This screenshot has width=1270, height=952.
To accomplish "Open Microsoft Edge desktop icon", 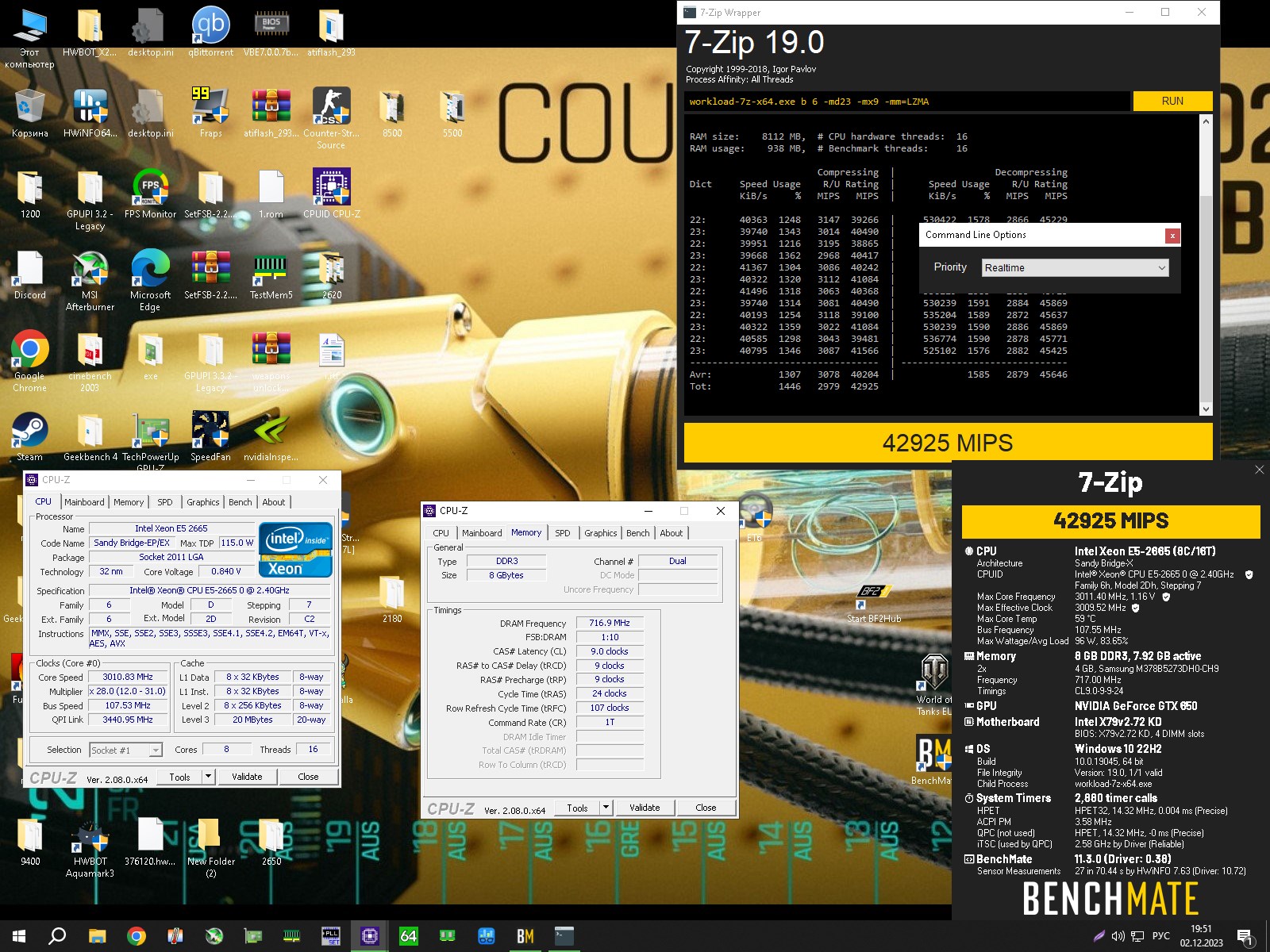I will (150, 279).
